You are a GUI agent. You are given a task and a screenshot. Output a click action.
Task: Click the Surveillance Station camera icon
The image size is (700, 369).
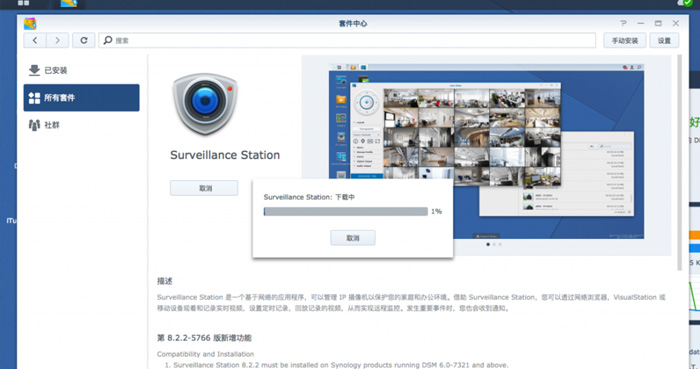[205, 104]
